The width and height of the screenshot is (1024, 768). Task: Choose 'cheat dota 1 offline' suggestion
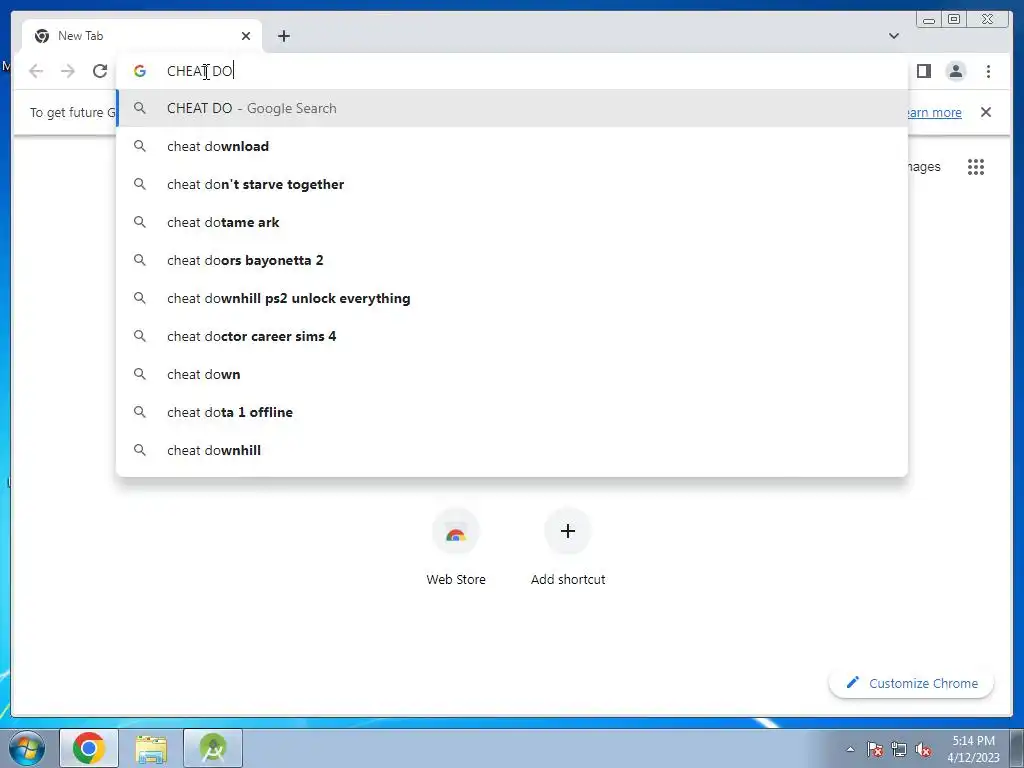512,412
